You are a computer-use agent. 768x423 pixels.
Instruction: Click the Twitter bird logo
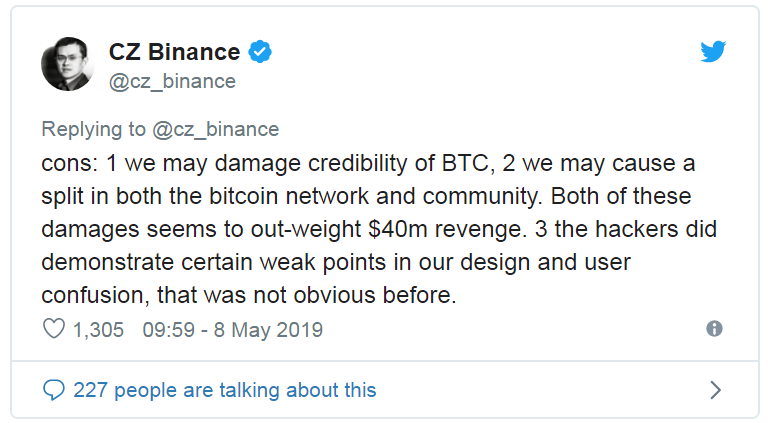point(713,52)
